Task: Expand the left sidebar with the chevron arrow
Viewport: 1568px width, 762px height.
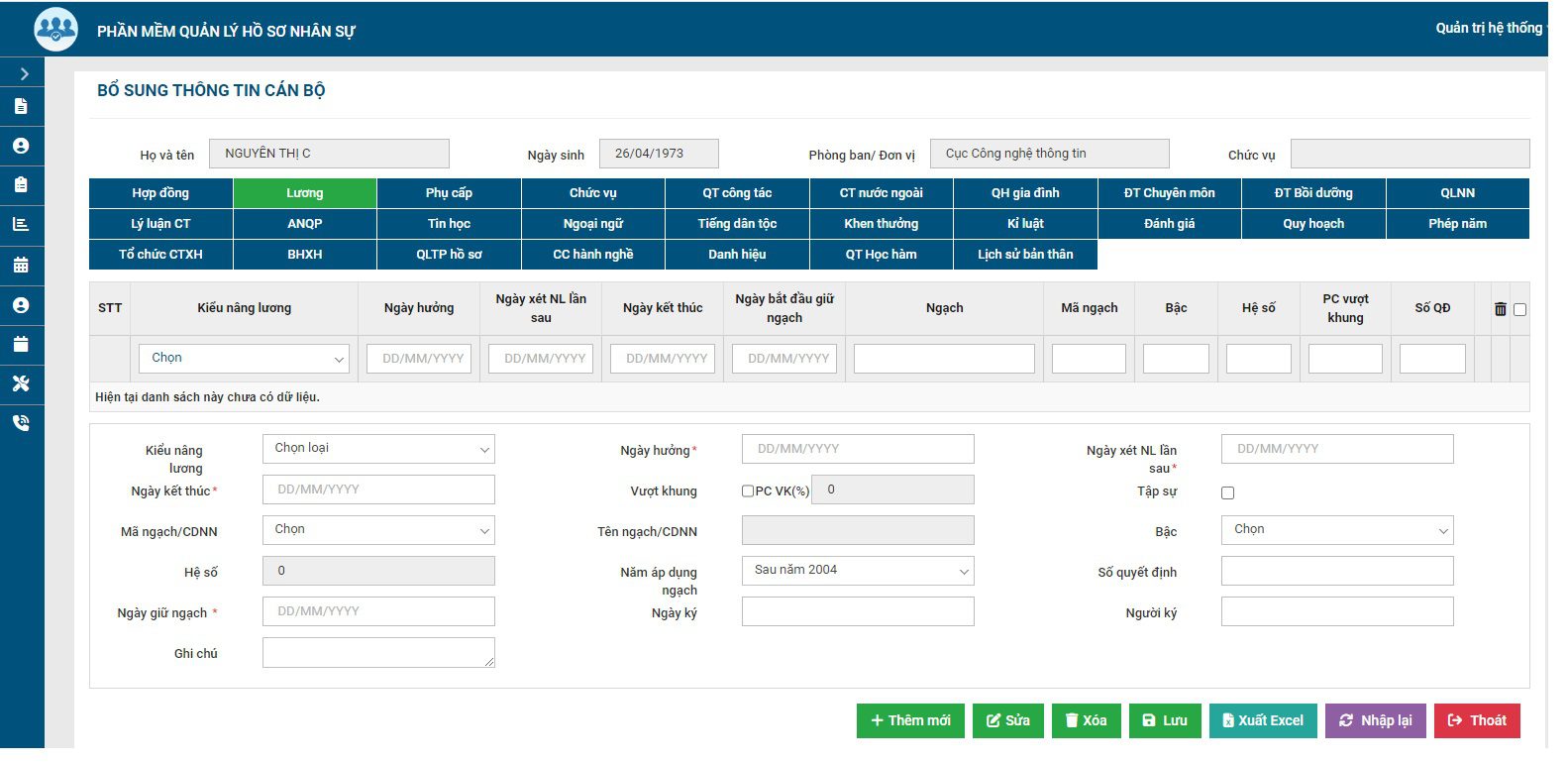Action: tap(24, 74)
